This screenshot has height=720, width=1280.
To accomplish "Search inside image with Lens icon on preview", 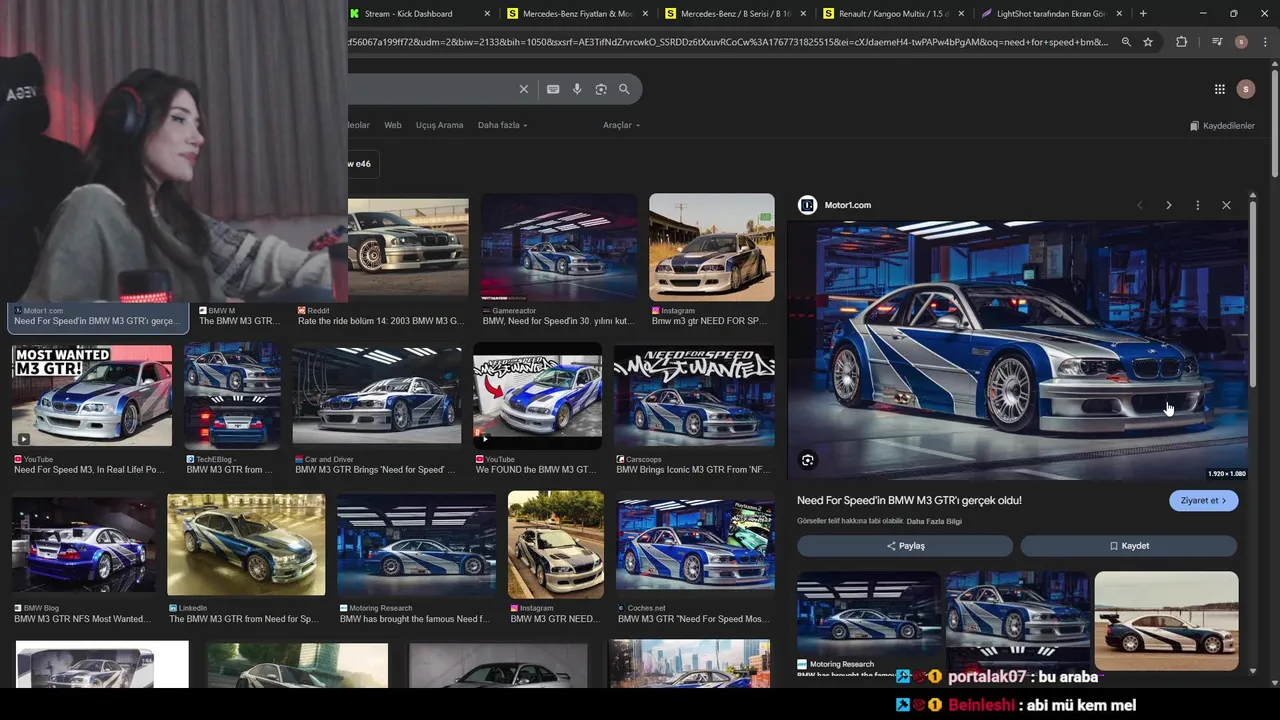I will point(807,460).
